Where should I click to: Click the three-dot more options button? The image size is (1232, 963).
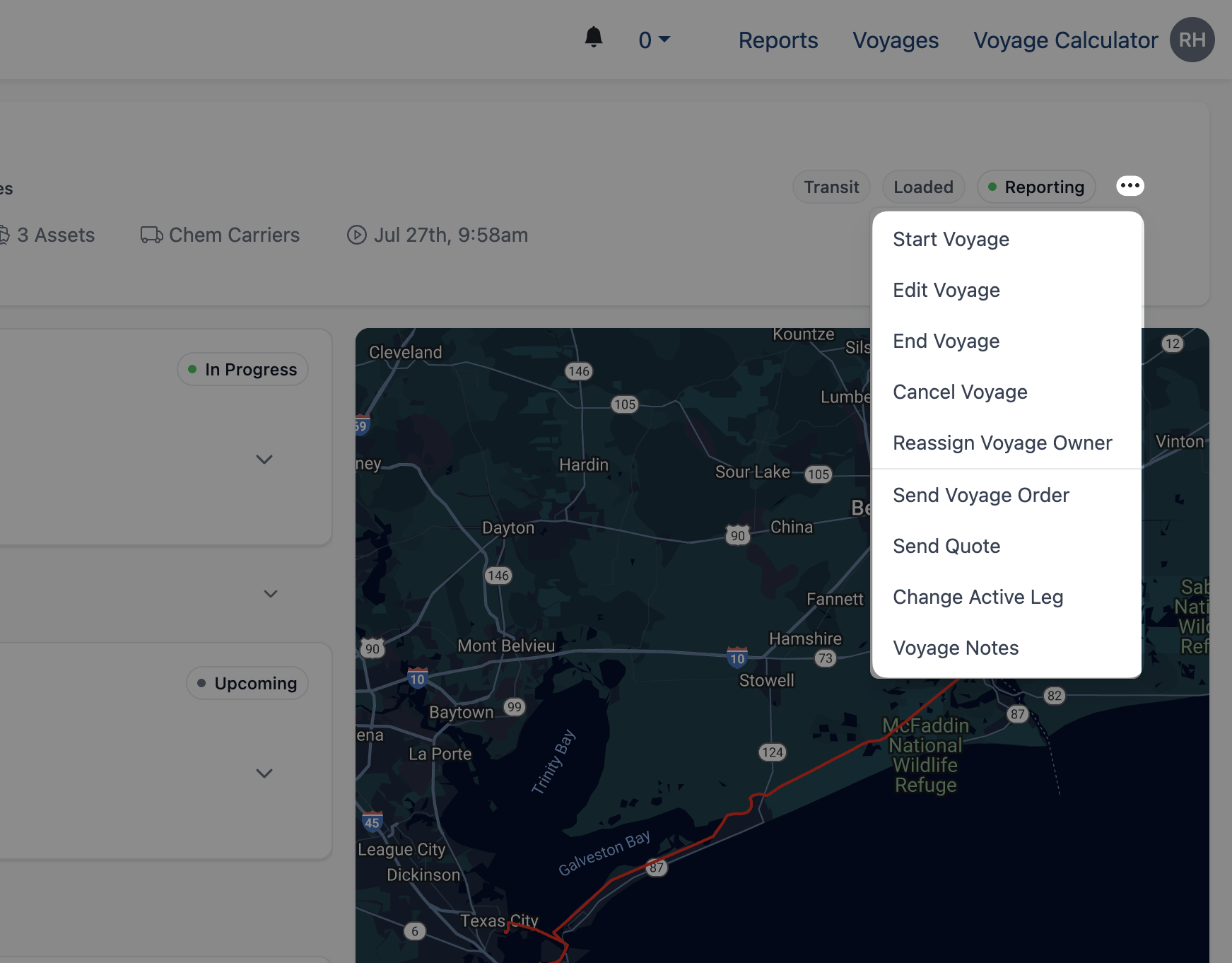coord(1130,186)
